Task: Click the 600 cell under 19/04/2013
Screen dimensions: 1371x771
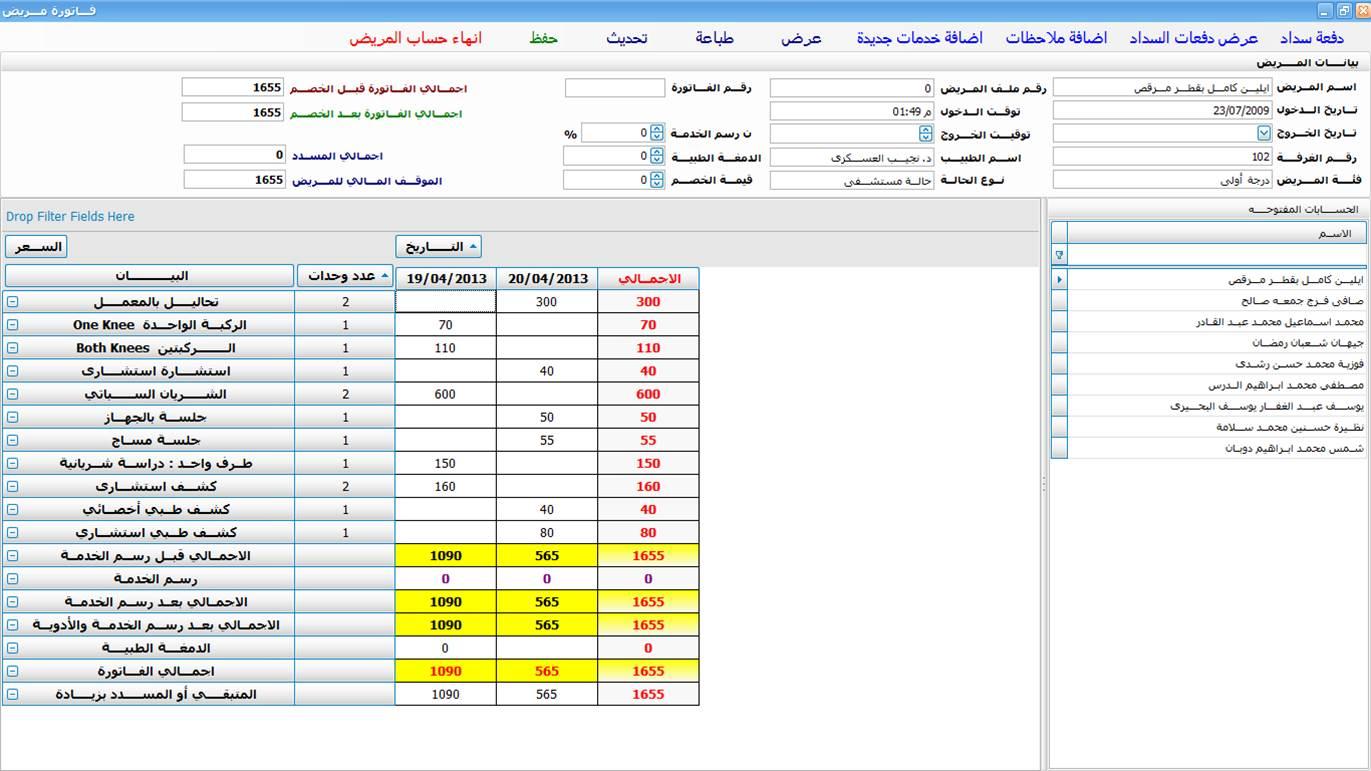Action: tap(445, 394)
